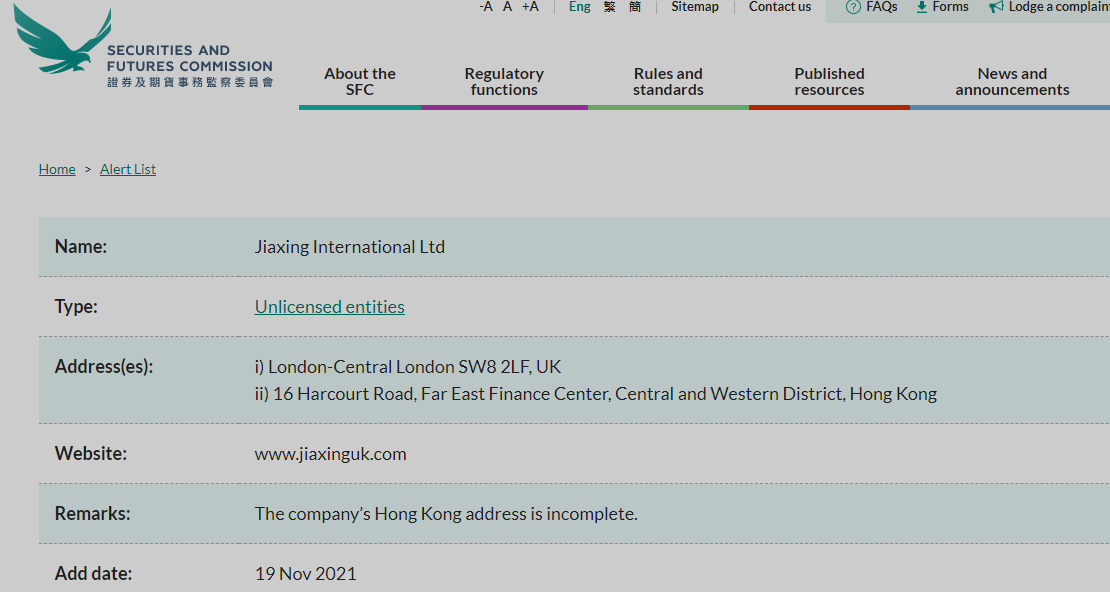1110x592 pixels.
Task: Switch to Traditional Chinese 繁
Action: pyautogui.click(x=610, y=6)
